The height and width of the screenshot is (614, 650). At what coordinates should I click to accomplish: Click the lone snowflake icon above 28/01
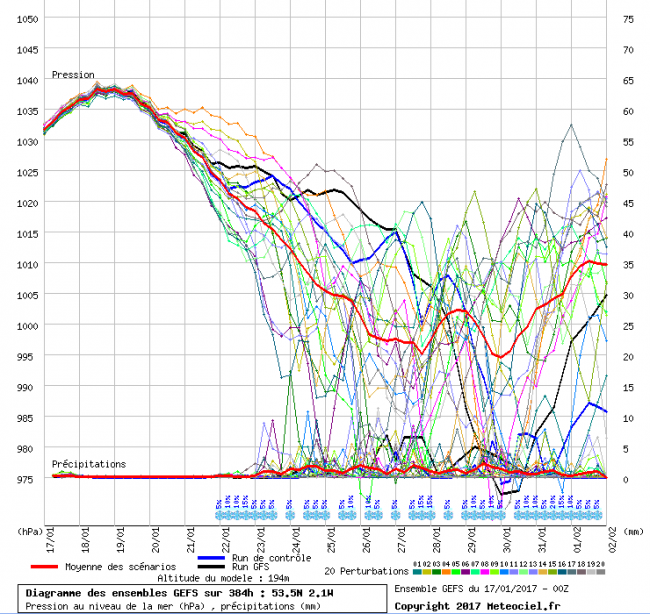(x=448, y=515)
